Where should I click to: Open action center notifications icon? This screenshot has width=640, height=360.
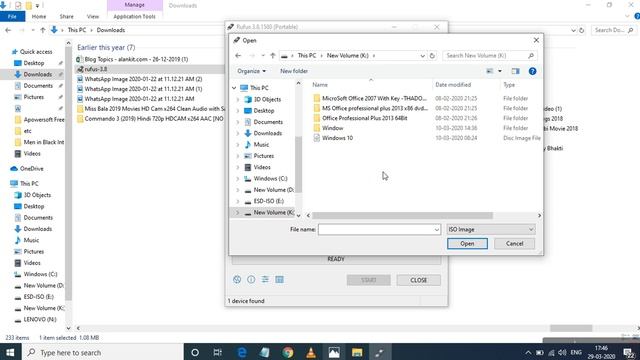[x=629, y=352]
